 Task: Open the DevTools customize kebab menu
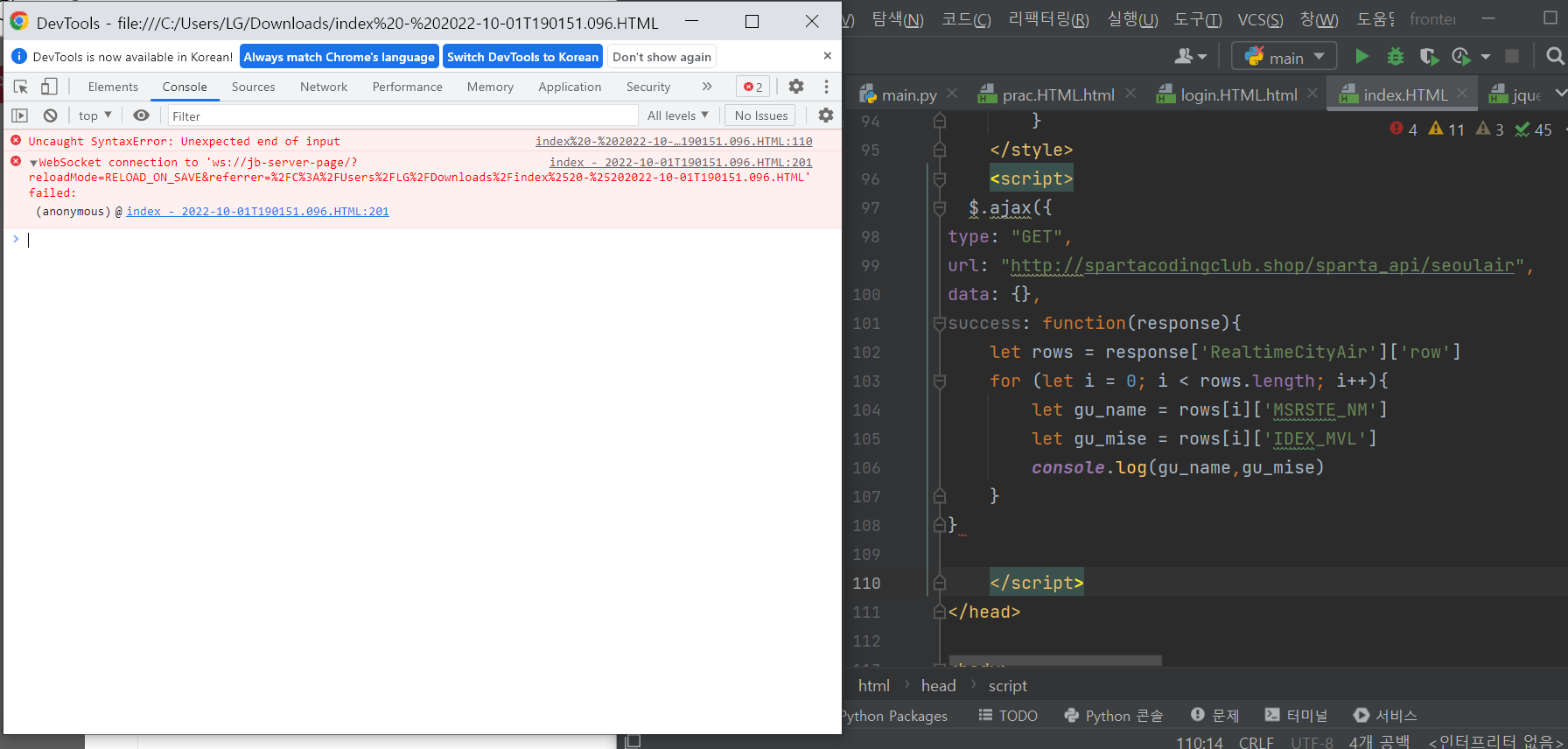click(826, 87)
